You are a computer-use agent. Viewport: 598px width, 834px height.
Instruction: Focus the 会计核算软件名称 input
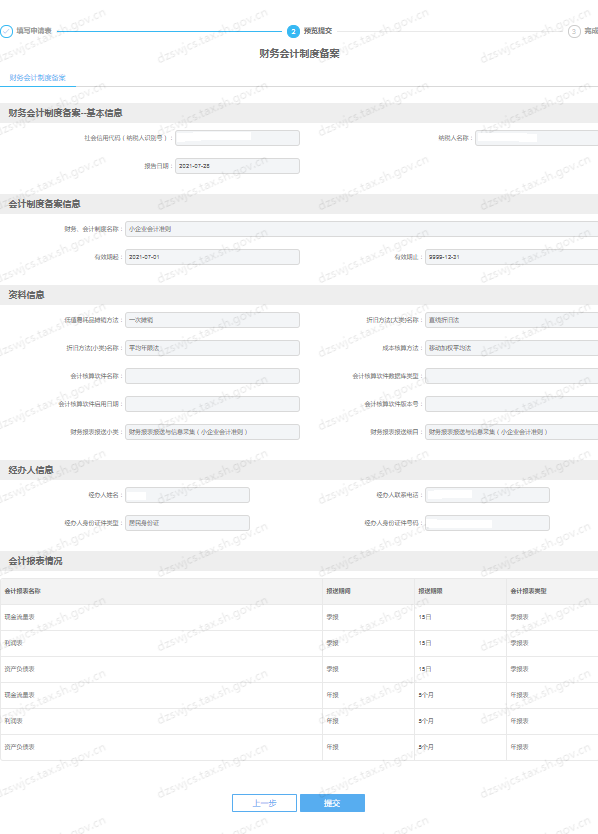coord(212,376)
